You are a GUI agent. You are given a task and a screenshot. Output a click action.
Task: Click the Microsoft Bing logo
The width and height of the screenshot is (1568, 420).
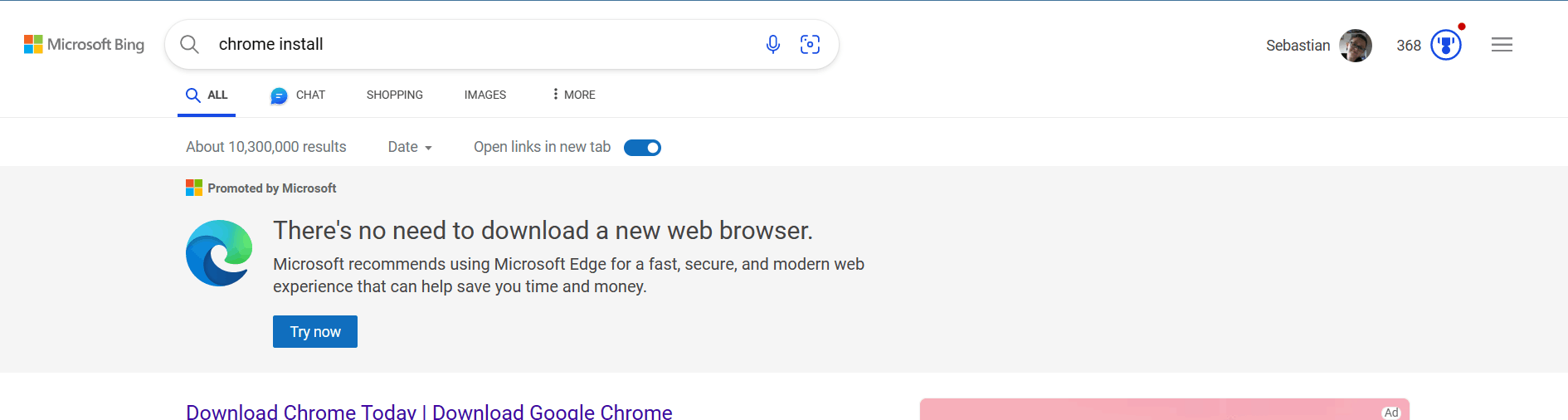(84, 44)
